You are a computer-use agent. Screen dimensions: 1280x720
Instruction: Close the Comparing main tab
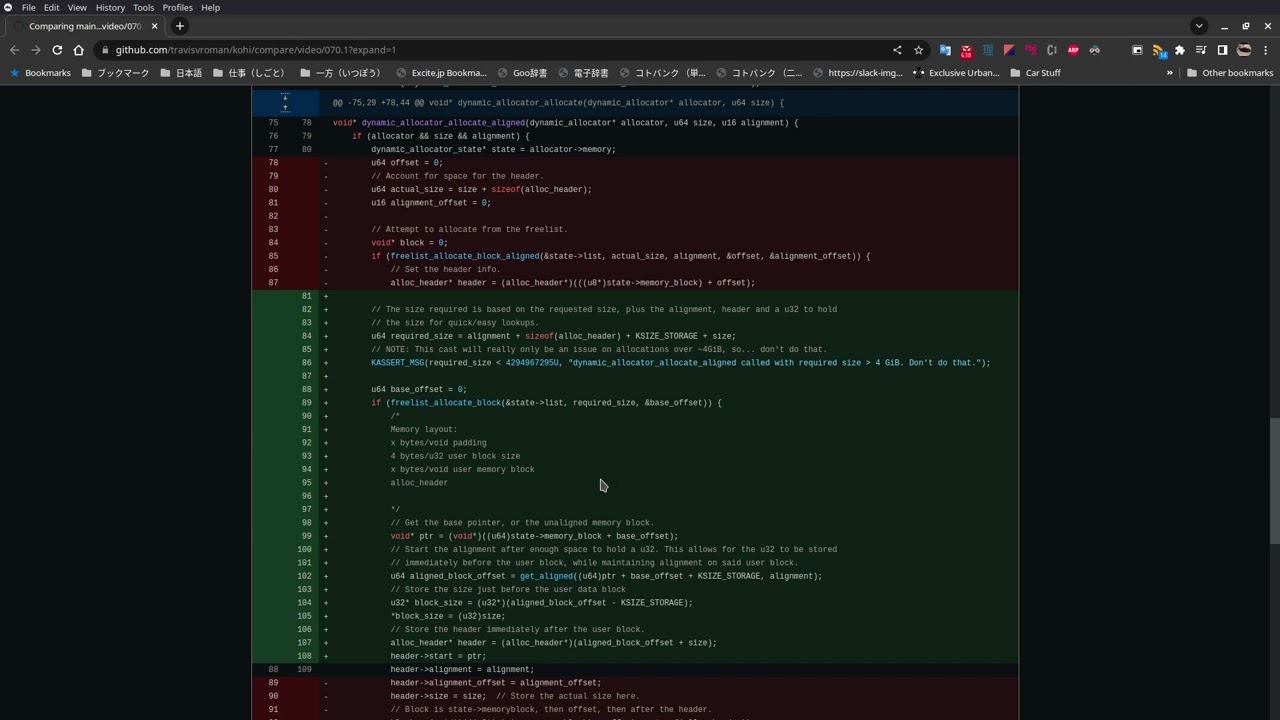coord(155,26)
